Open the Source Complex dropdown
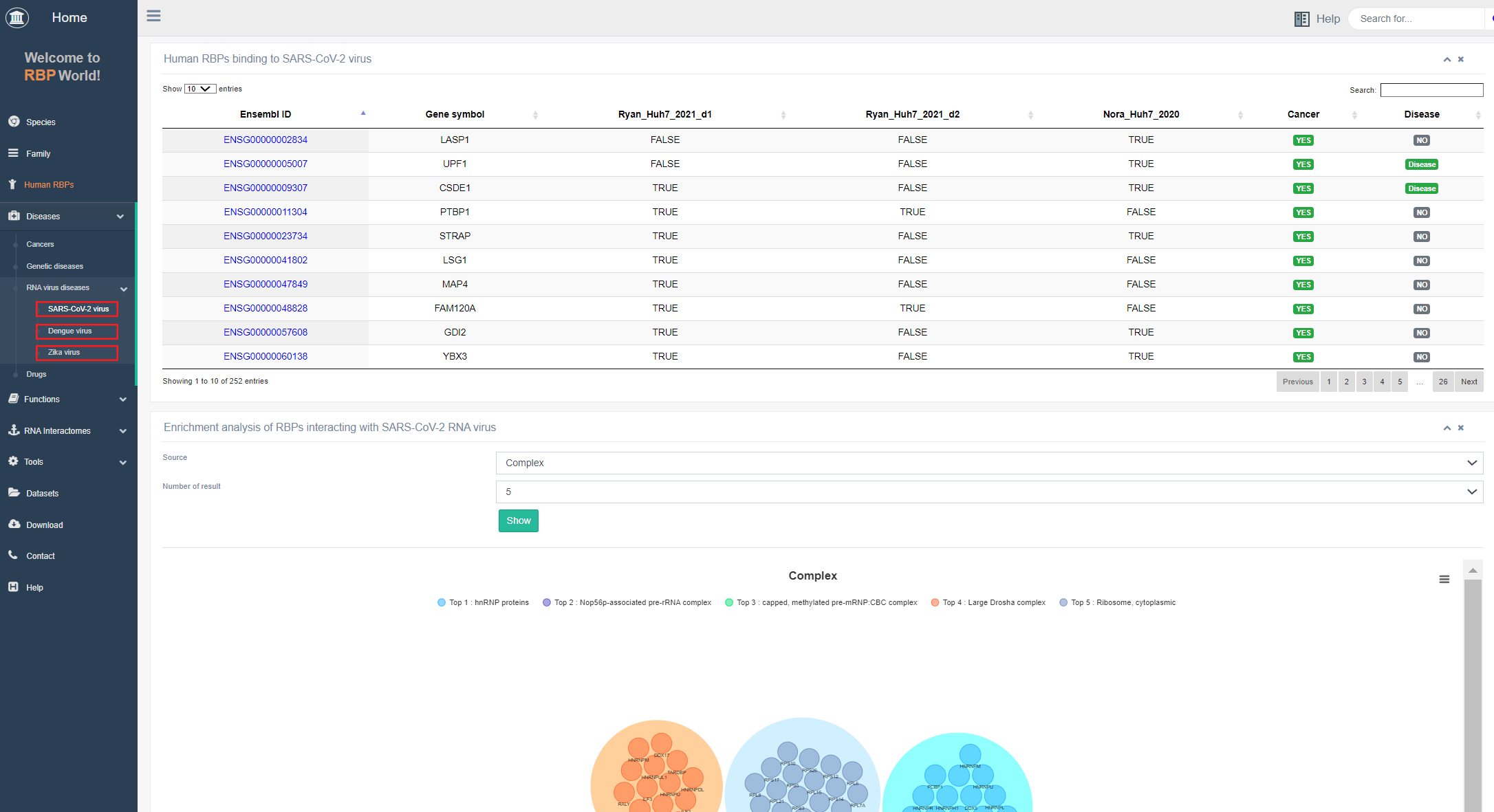 (988, 463)
